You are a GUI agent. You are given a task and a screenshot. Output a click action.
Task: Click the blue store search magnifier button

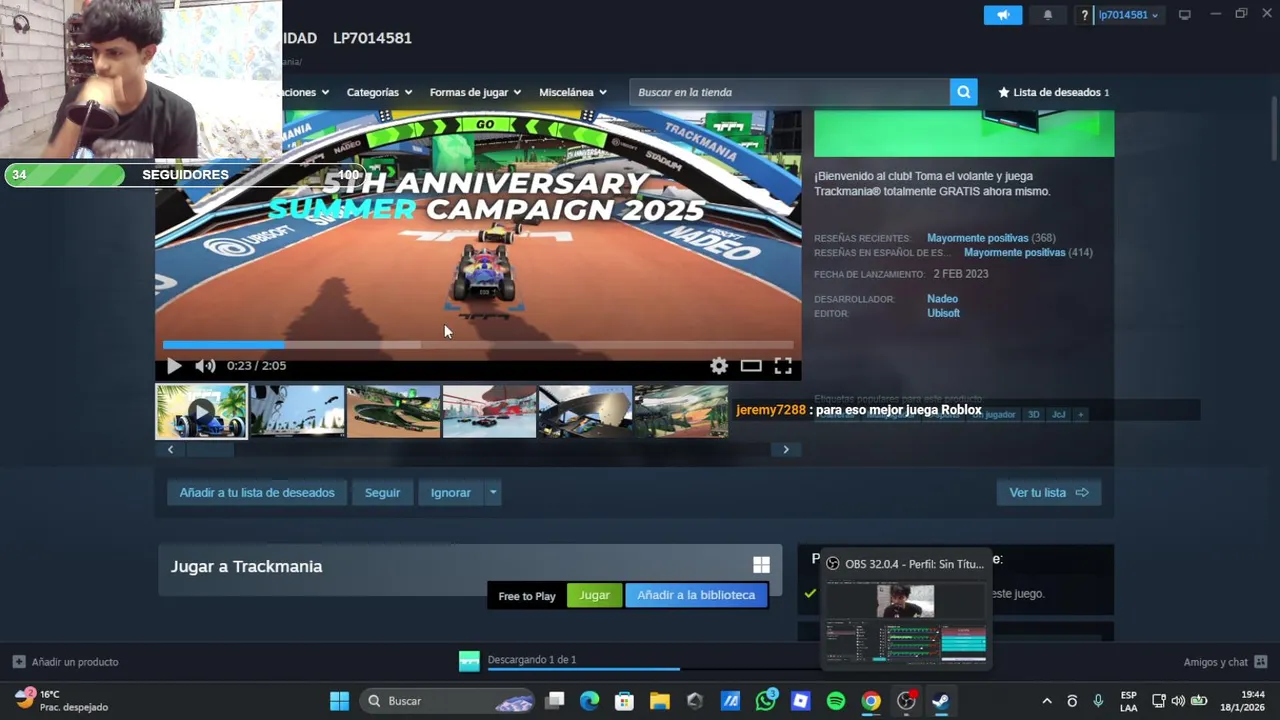pos(963,92)
